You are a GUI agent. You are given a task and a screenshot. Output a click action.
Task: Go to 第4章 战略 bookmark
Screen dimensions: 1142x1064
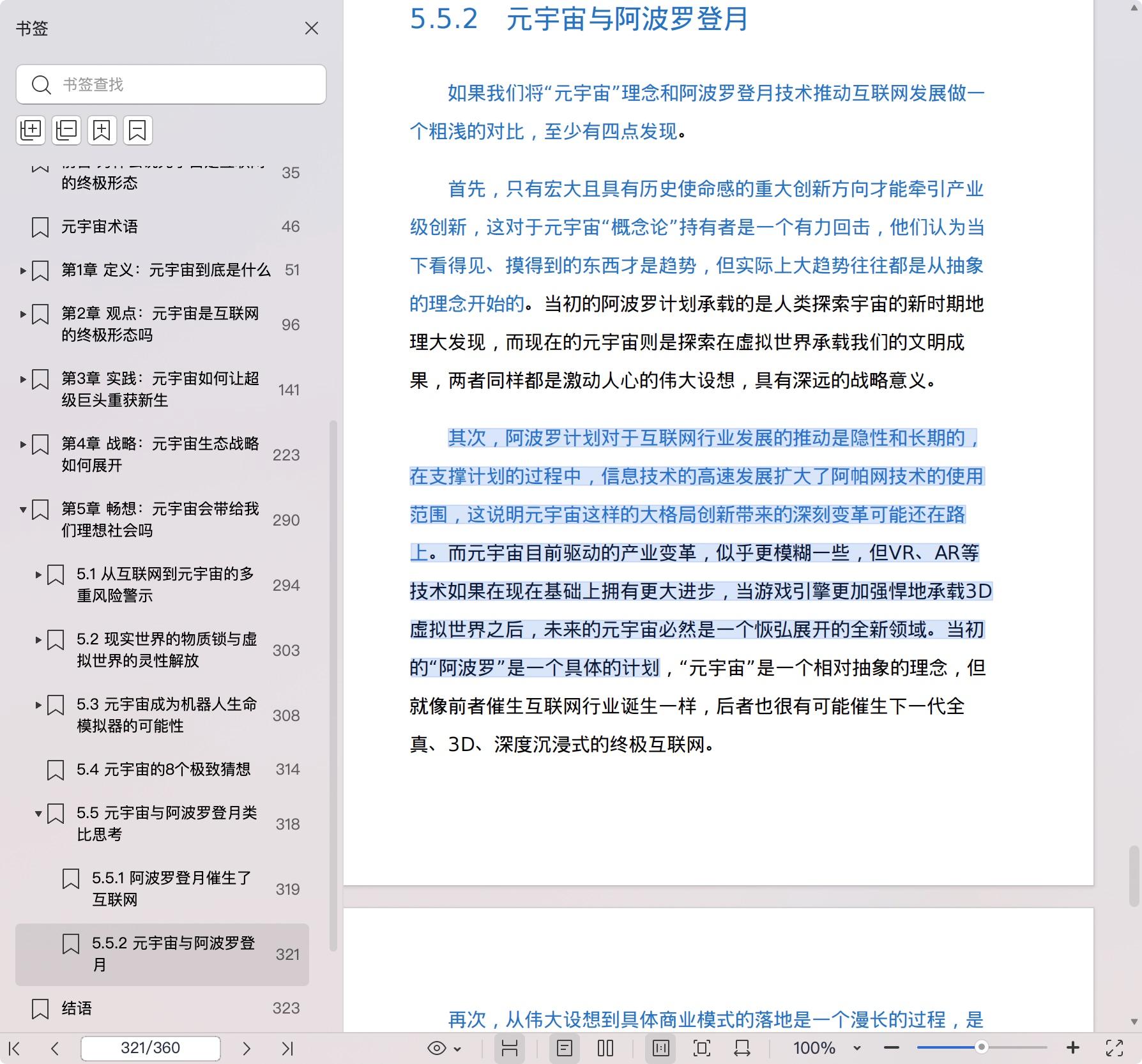pos(160,455)
